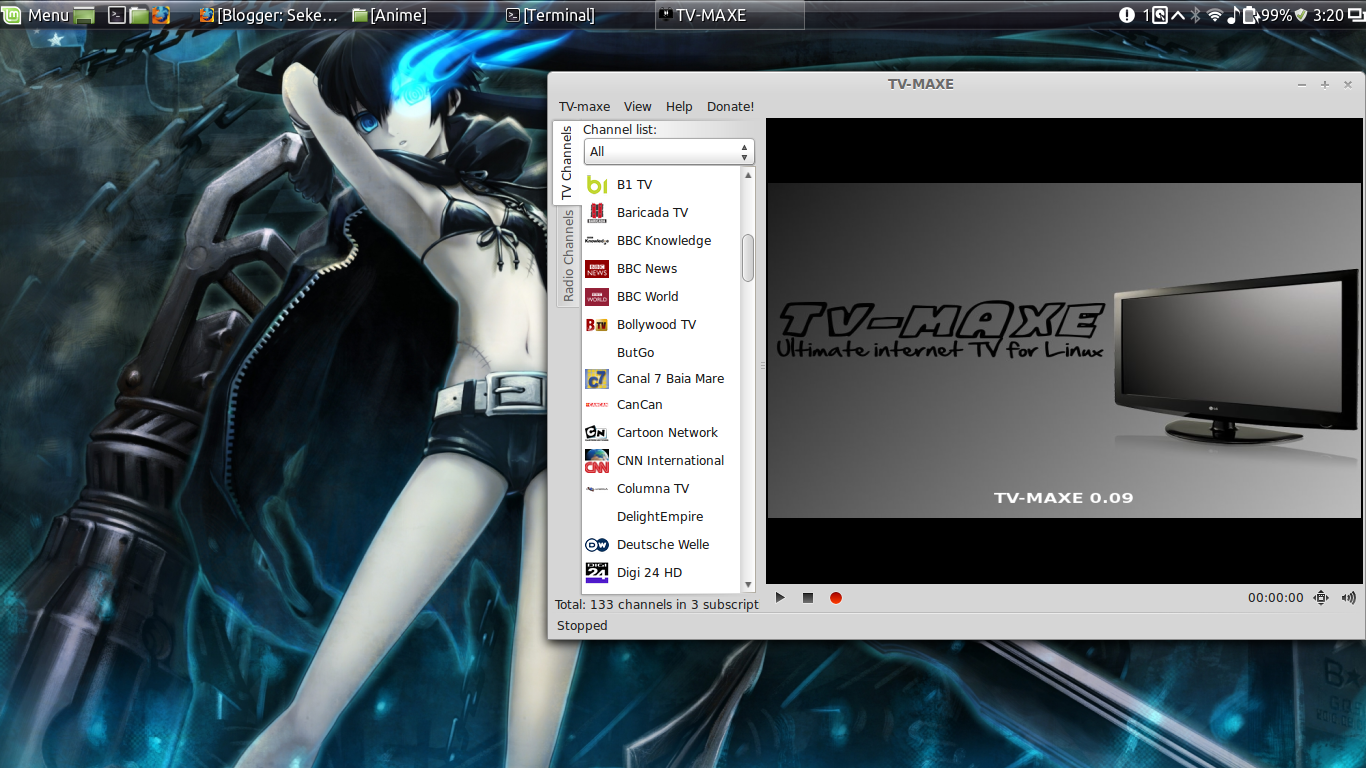
Task: Click the CNN International logo icon
Action: pyautogui.click(x=597, y=461)
